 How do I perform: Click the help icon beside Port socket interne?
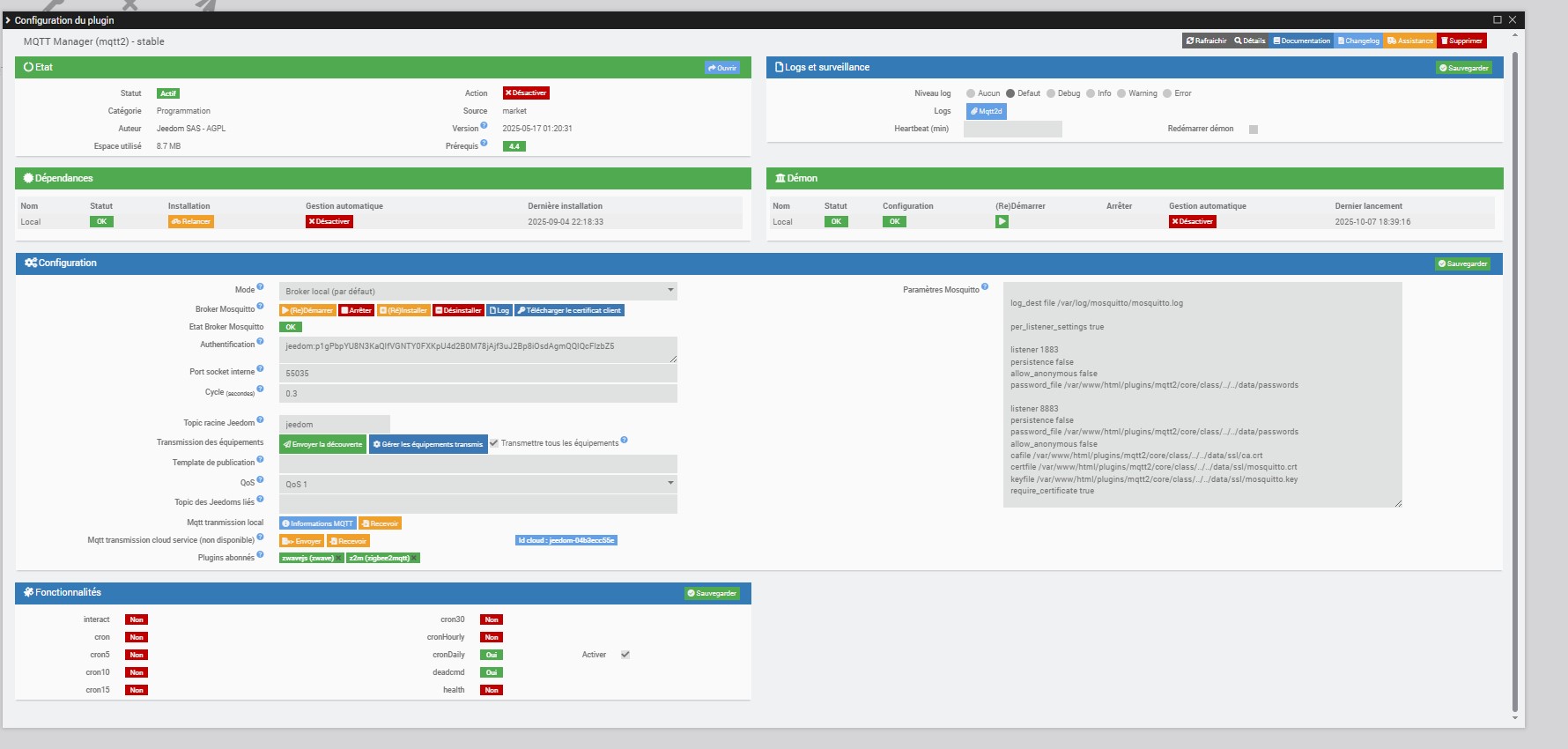coord(260,369)
